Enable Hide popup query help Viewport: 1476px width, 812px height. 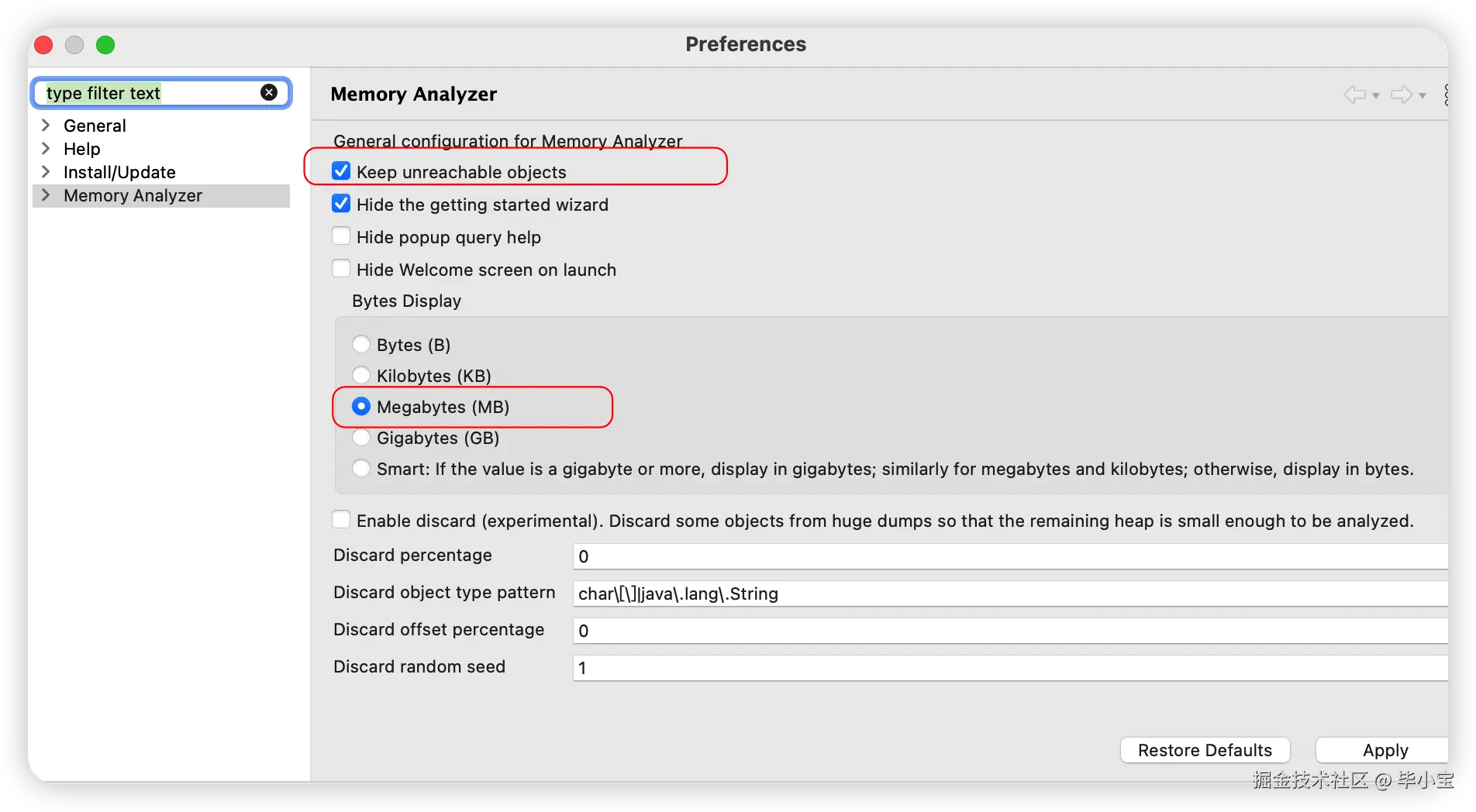[x=341, y=236]
